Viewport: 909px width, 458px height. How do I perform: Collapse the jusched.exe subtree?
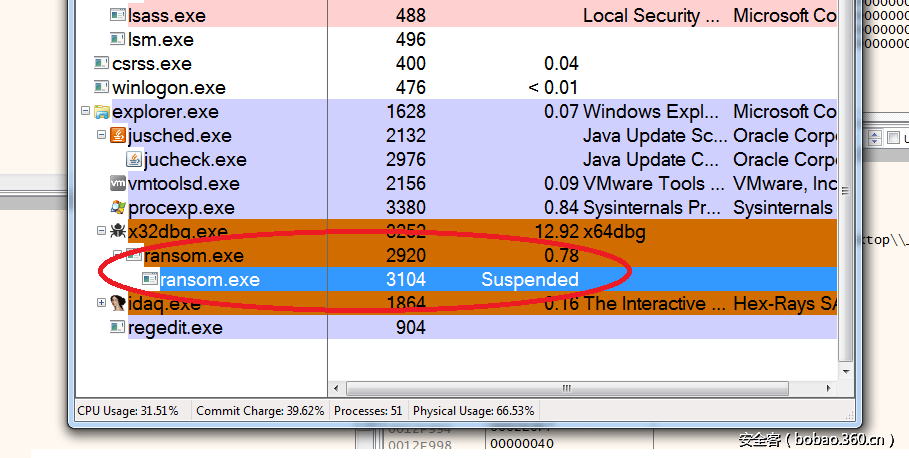[101, 136]
